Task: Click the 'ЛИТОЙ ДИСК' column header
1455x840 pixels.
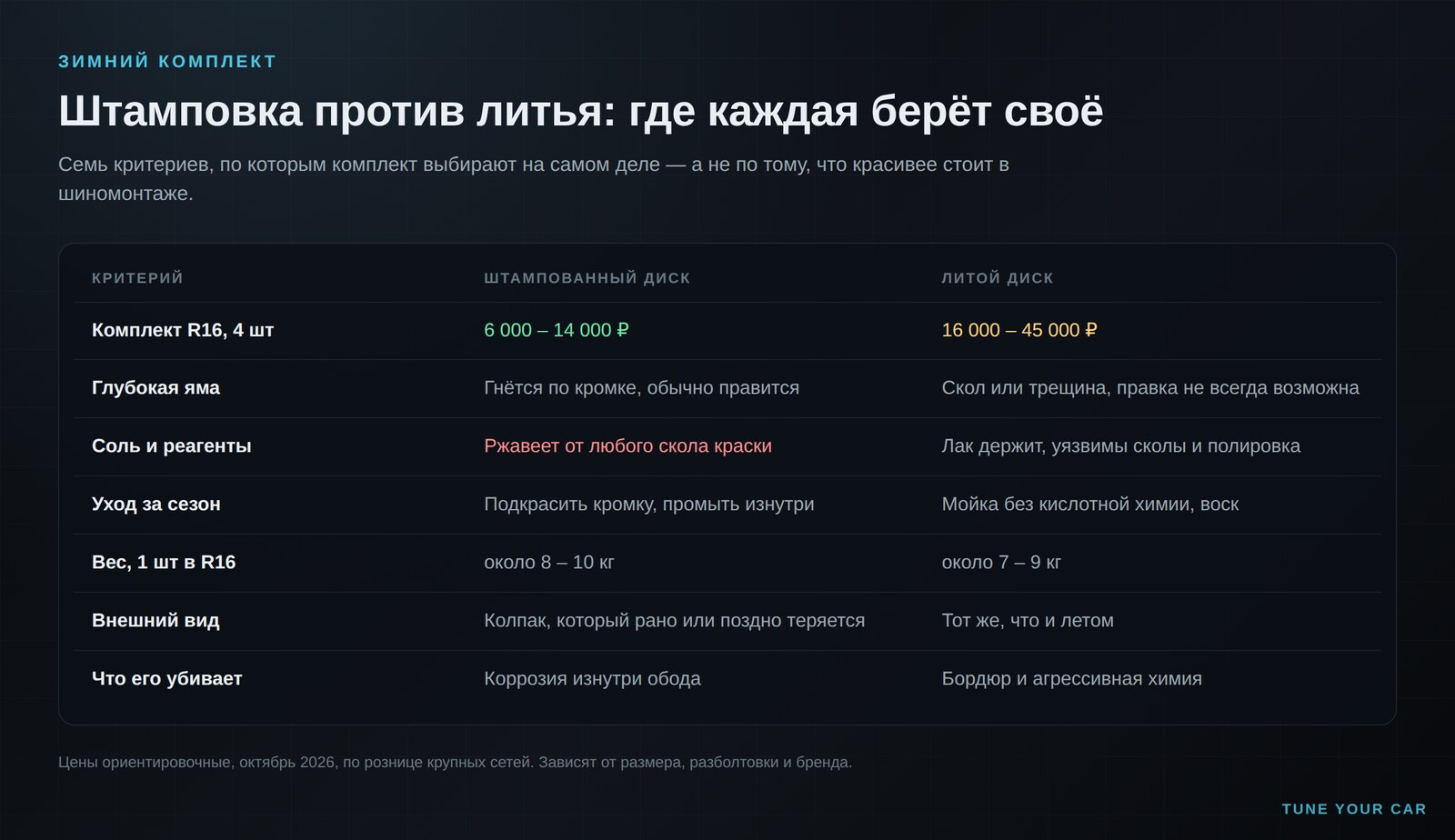Action: click(x=998, y=277)
